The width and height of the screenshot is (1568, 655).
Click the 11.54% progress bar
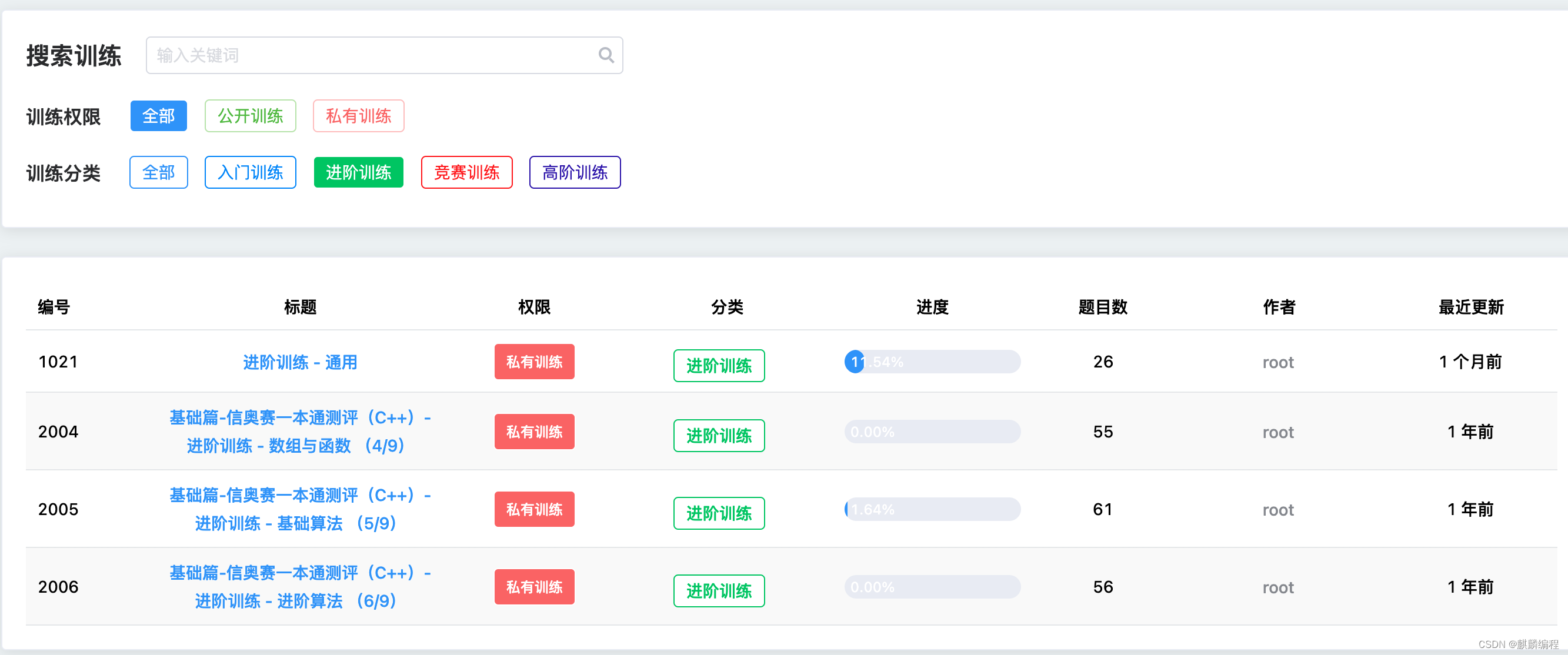point(931,362)
